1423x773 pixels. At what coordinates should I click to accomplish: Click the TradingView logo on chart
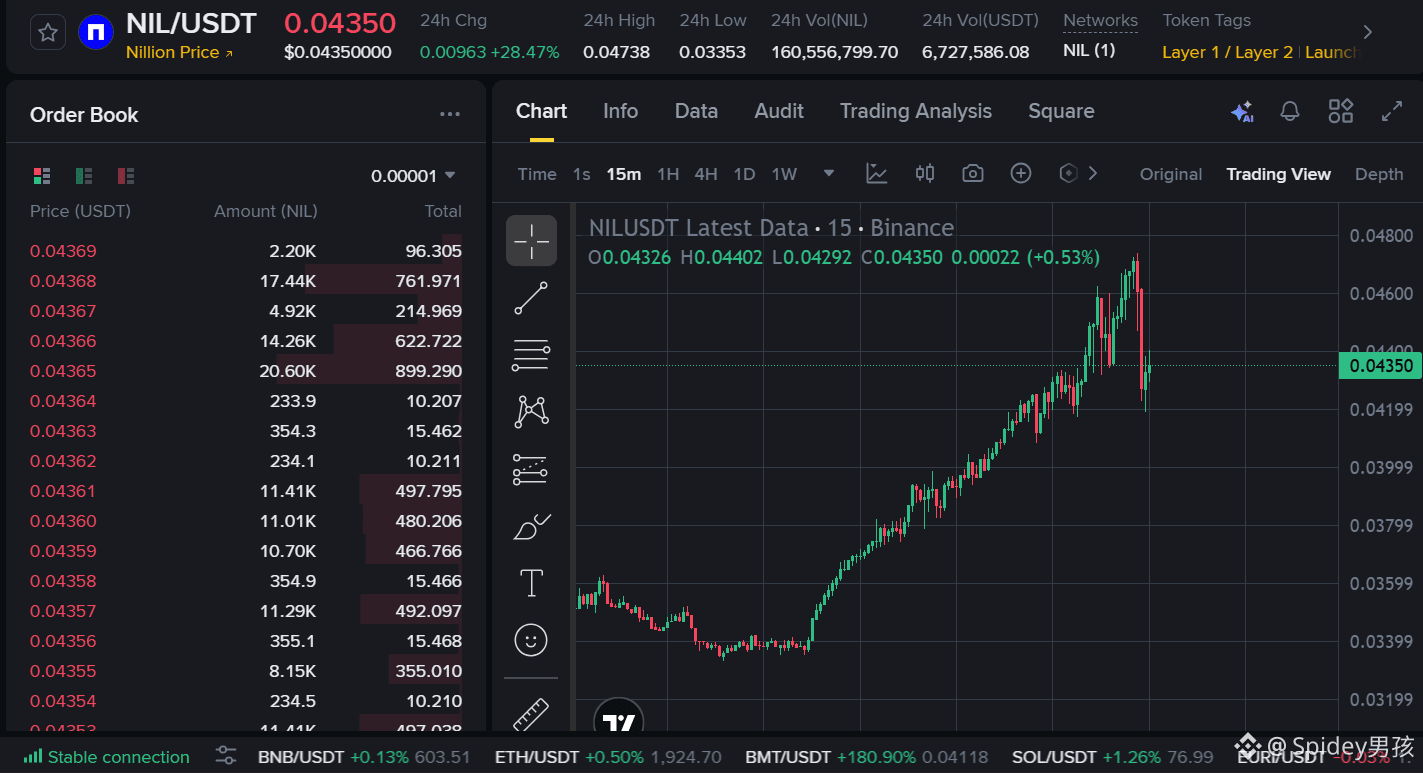point(619,716)
